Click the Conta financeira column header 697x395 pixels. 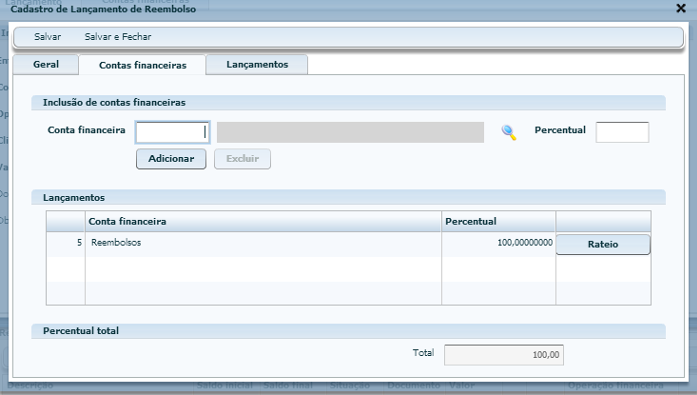[x=263, y=221]
